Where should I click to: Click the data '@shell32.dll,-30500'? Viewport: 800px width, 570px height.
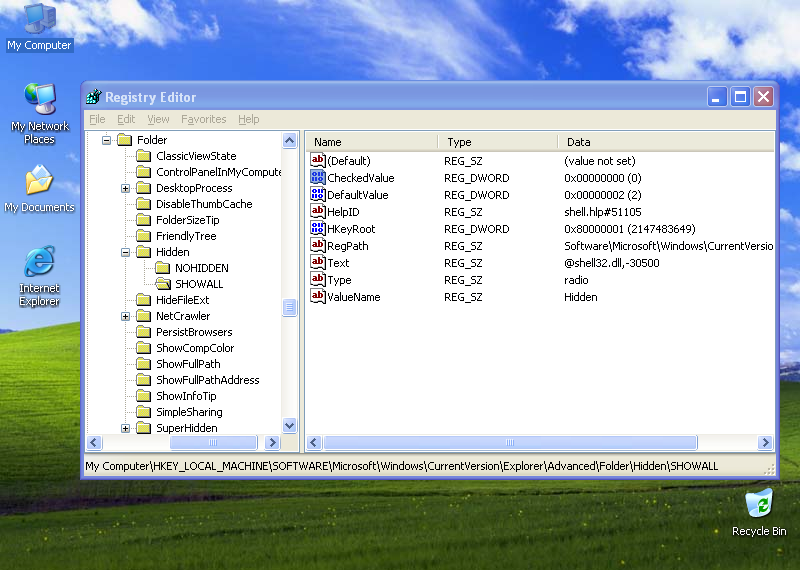click(612, 263)
